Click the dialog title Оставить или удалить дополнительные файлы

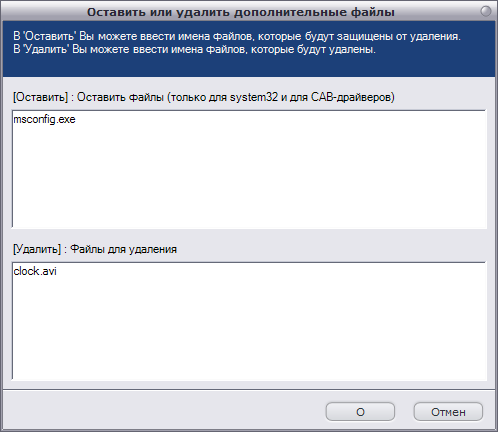(x=241, y=12)
